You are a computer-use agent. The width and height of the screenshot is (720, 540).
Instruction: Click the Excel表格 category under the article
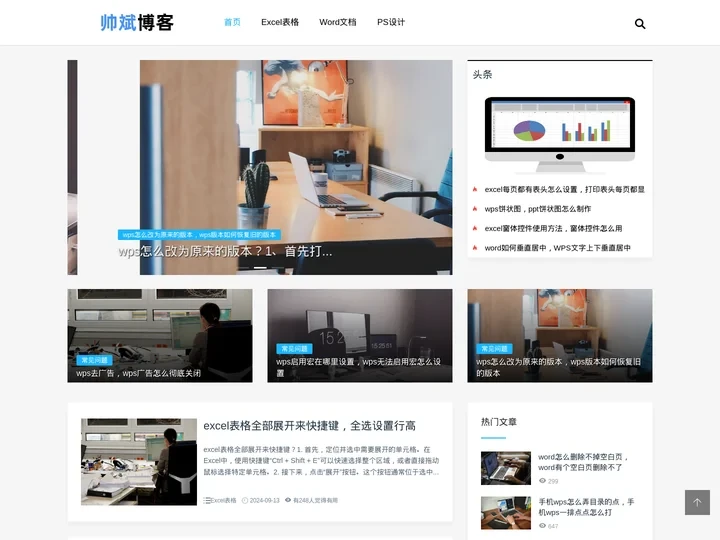tap(223, 501)
